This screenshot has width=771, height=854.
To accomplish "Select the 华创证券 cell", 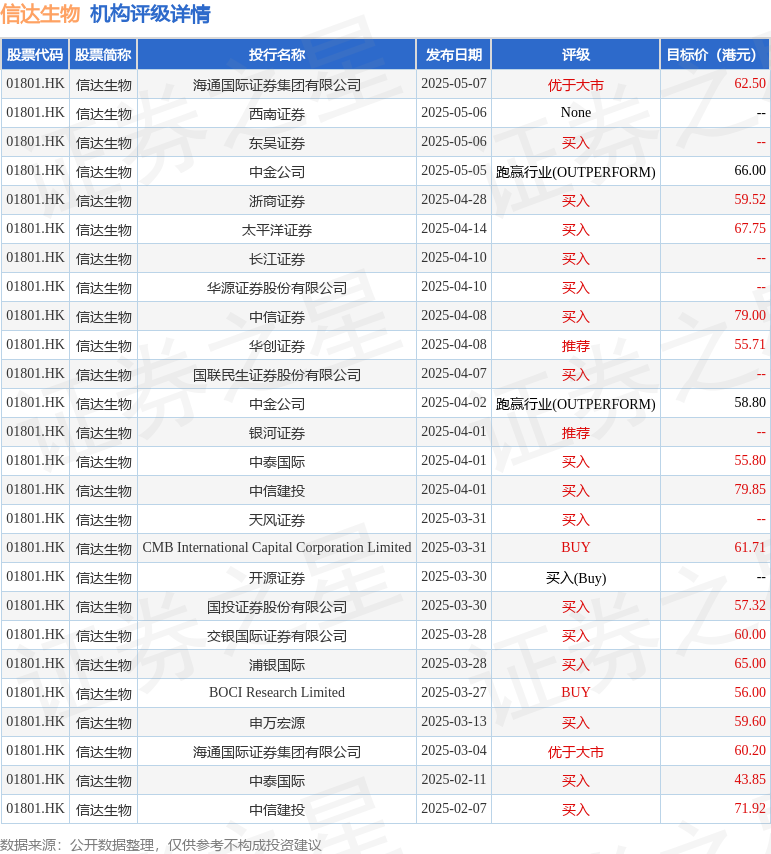I will click(277, 346).
